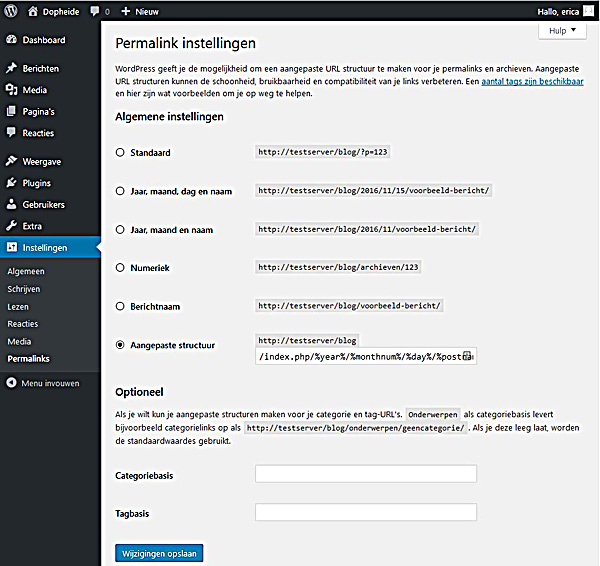Viewport: 600px width, 566px height.
Task: Go to Lezen settings submenu
Action: [18, 307]
